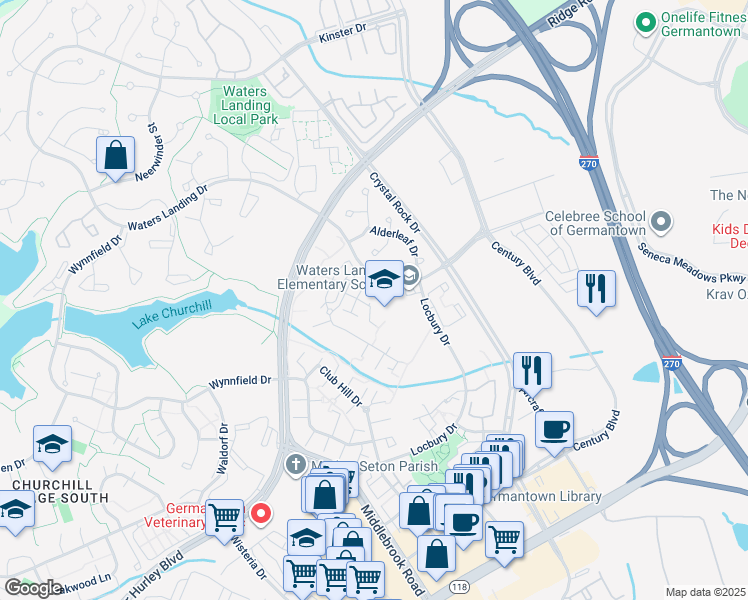Select the shopping bag marker by Middlebrook Road
This screenshot has width=748, height=600.
[x=436, y=556]
